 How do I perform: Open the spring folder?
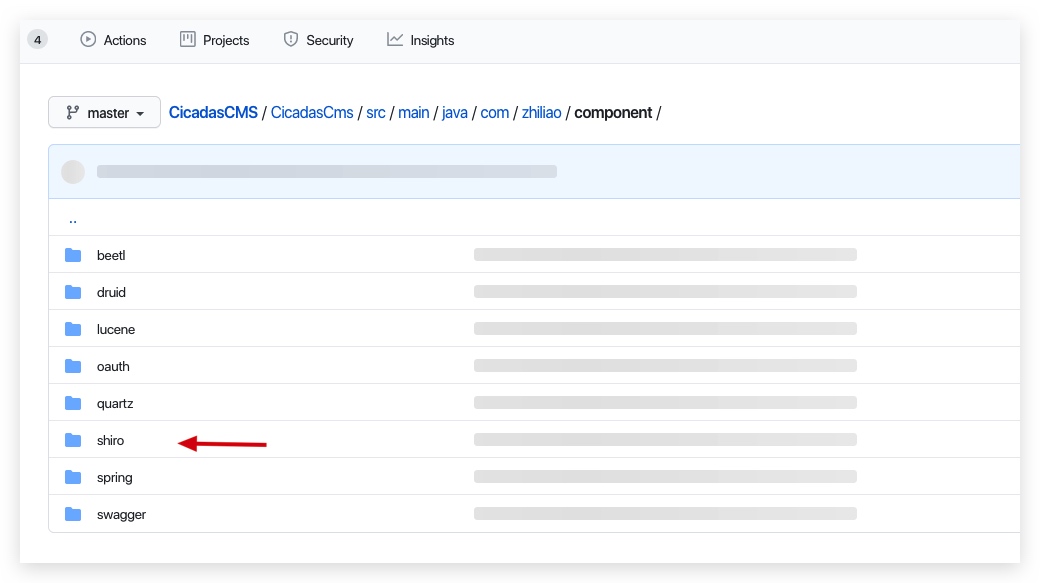[x=114, y=478]
